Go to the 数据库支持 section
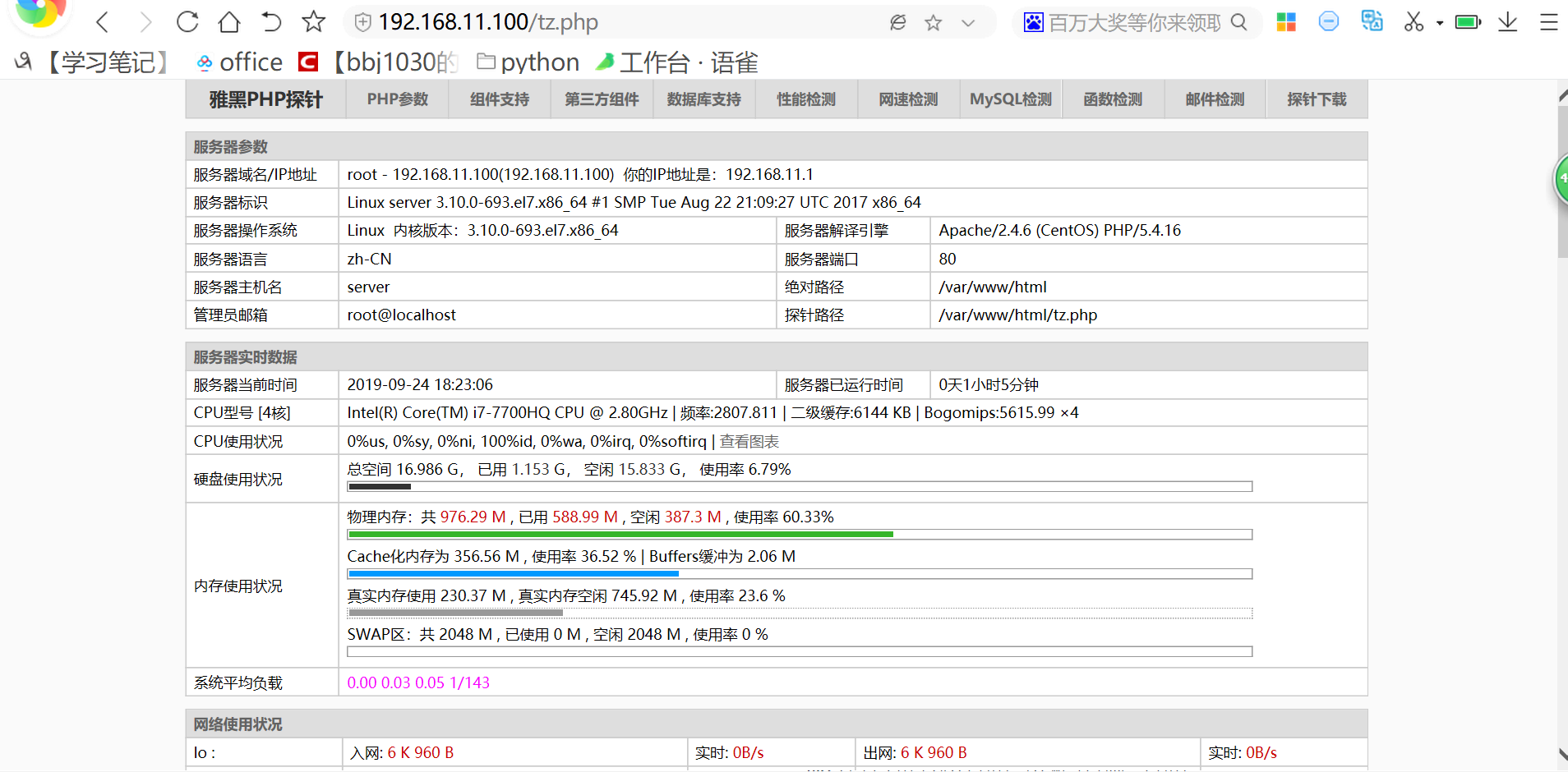Viewport: 1568px width, 772px height. [704, 99]
